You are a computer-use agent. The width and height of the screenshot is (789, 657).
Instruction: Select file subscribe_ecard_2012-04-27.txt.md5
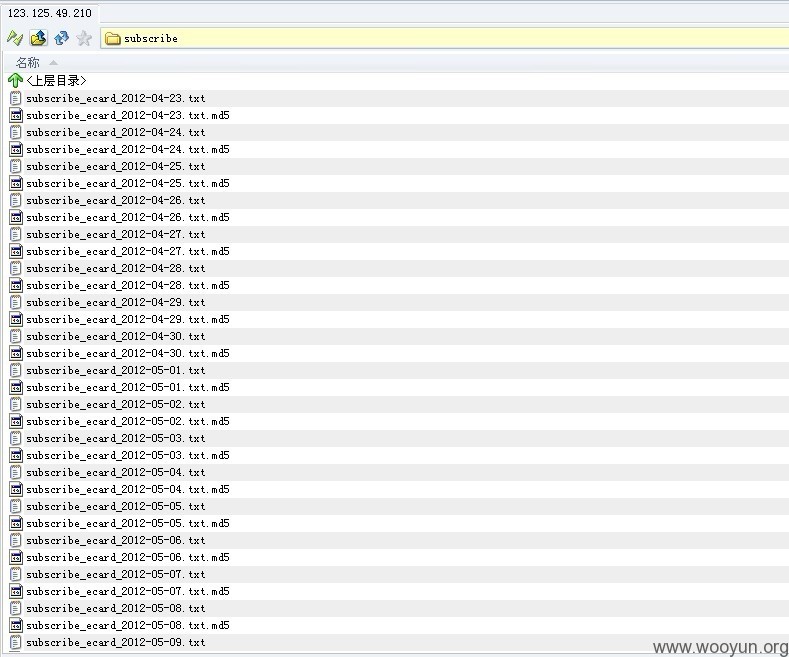point(128,252)
